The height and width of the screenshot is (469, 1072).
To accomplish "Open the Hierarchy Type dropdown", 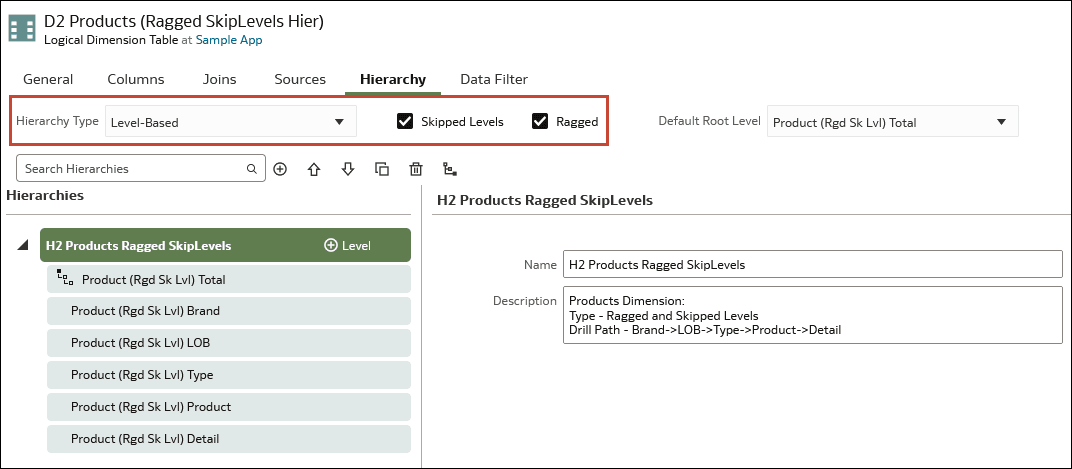I will [230, 122].
